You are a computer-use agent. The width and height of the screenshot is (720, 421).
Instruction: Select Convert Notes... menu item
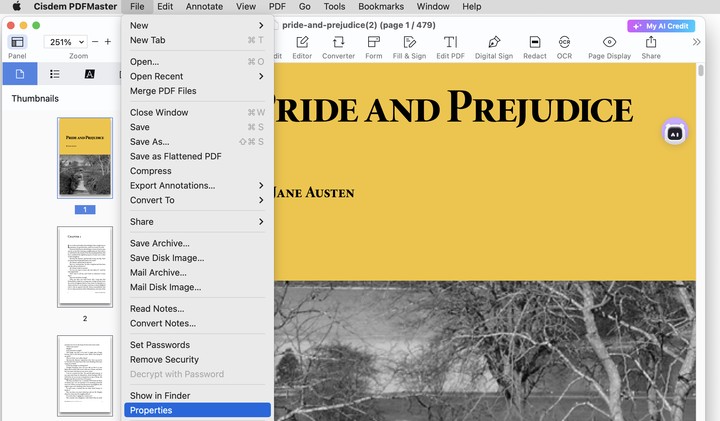[x=197, y=324]
